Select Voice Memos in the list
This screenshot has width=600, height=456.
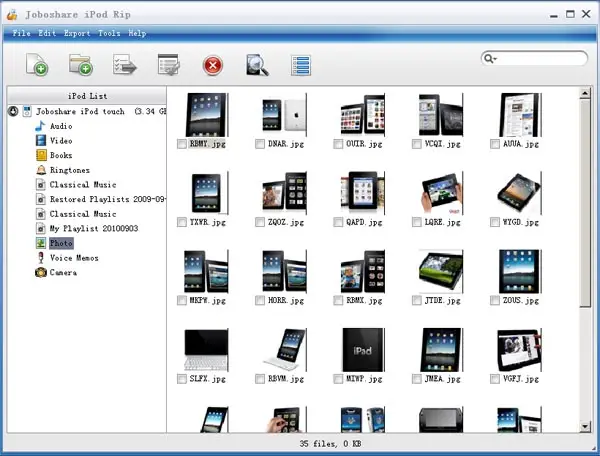[74, 258]
